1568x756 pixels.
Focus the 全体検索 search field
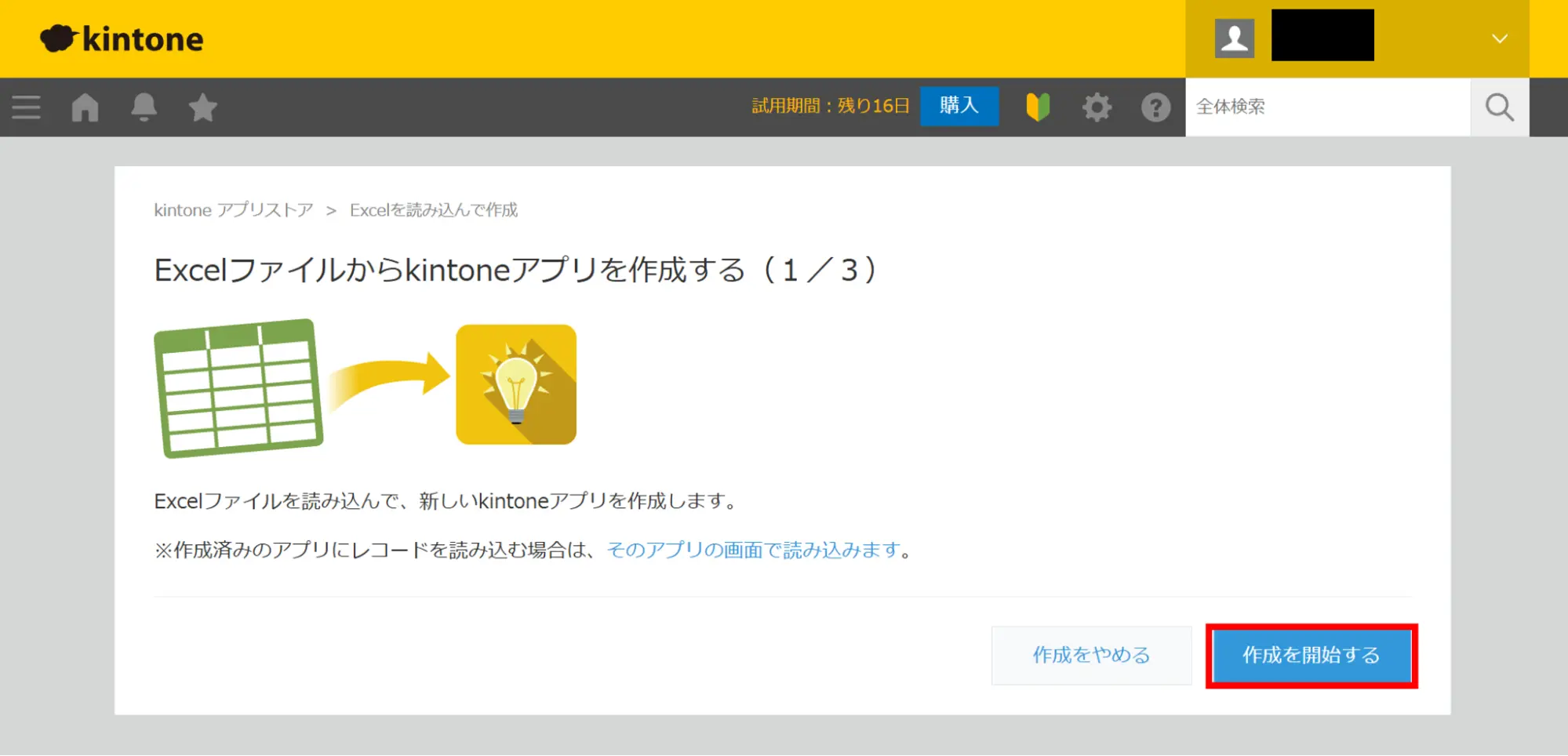coord(1326,107)
